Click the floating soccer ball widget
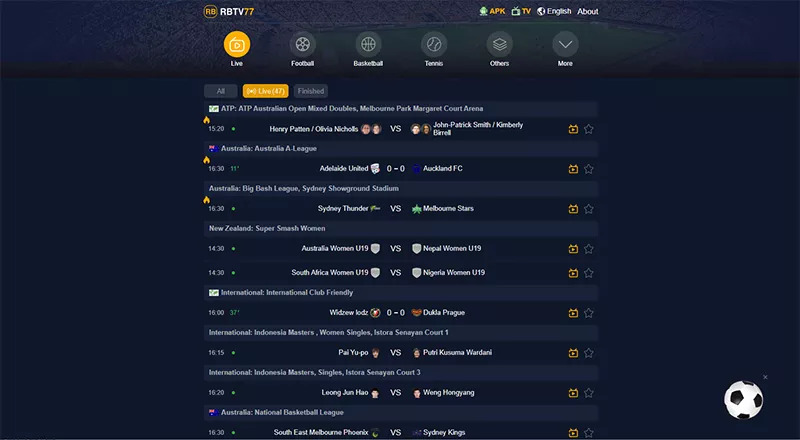The width and height of the screenshot is (800, 440). 744,400
